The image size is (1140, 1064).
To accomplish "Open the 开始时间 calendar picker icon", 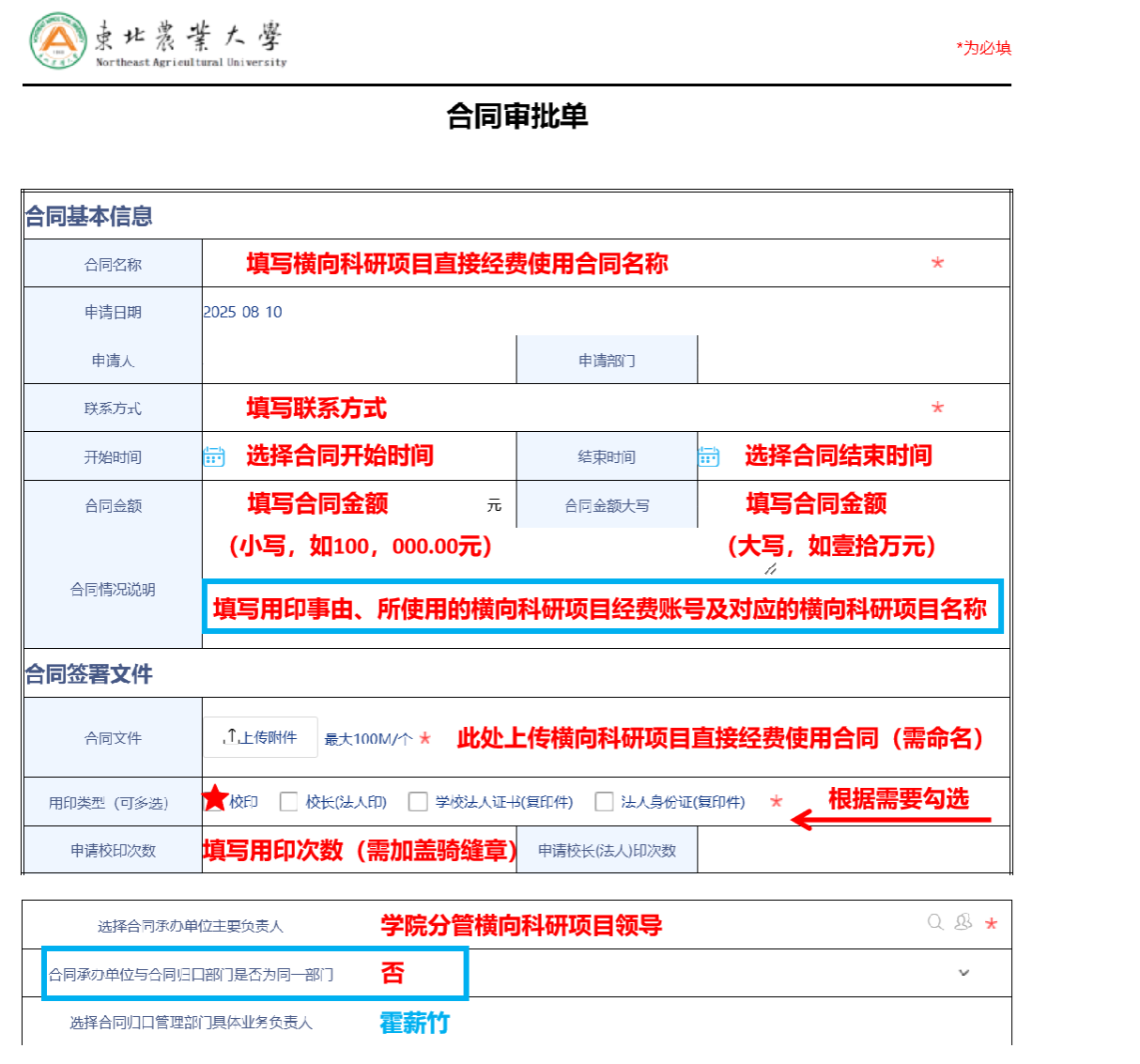I will coord(214,457).
